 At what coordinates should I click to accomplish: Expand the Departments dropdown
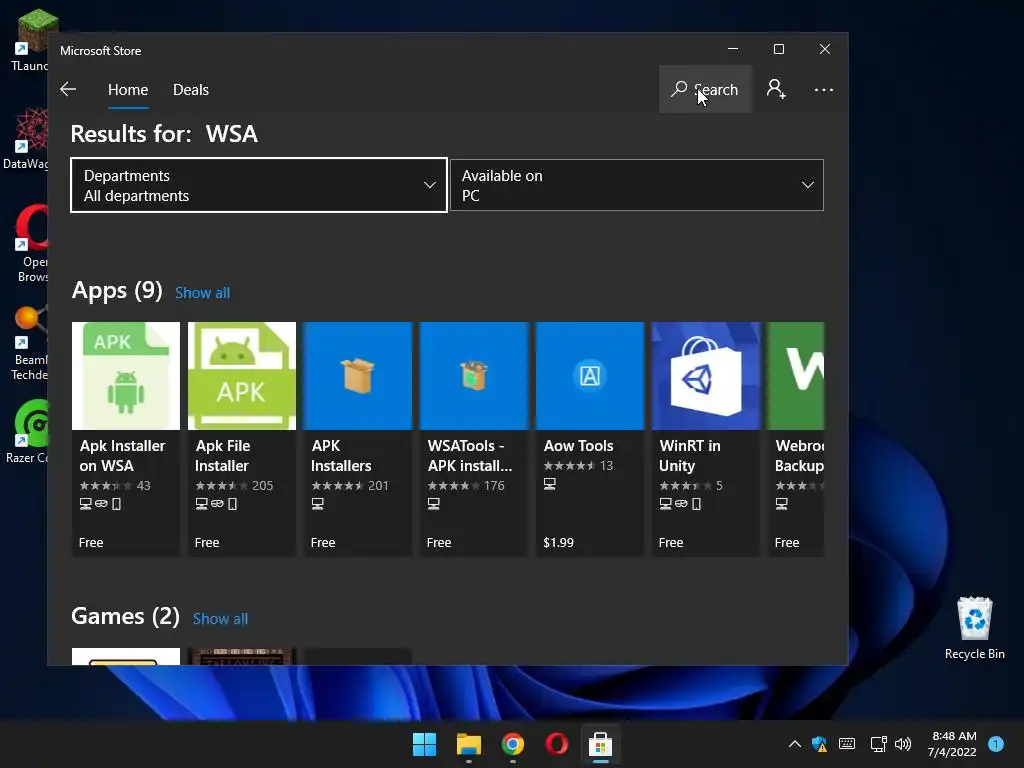click(259, 185)
